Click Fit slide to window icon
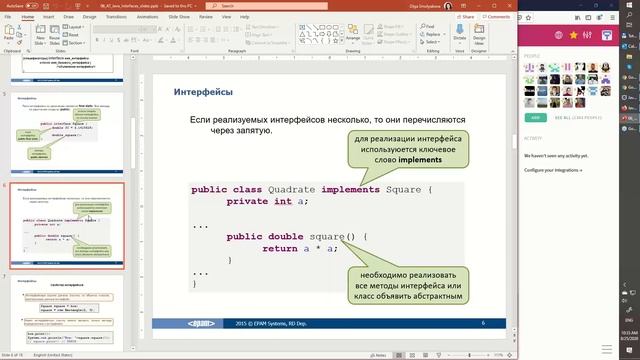Image resolution: width=640 pixels, height=360 pixels. pyautogui.click(x=509, y=355)
